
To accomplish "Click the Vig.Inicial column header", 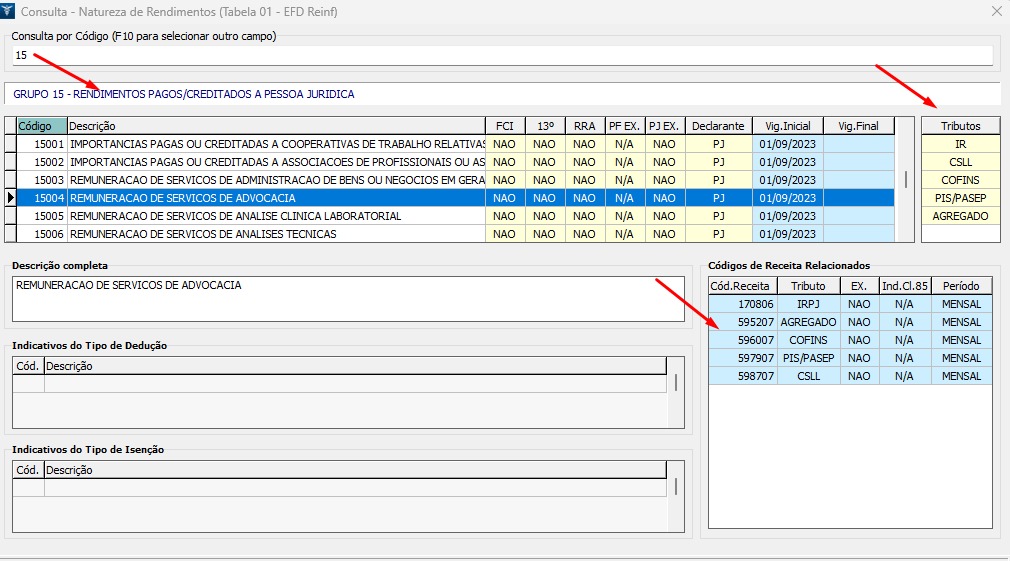I will (787, 126).
